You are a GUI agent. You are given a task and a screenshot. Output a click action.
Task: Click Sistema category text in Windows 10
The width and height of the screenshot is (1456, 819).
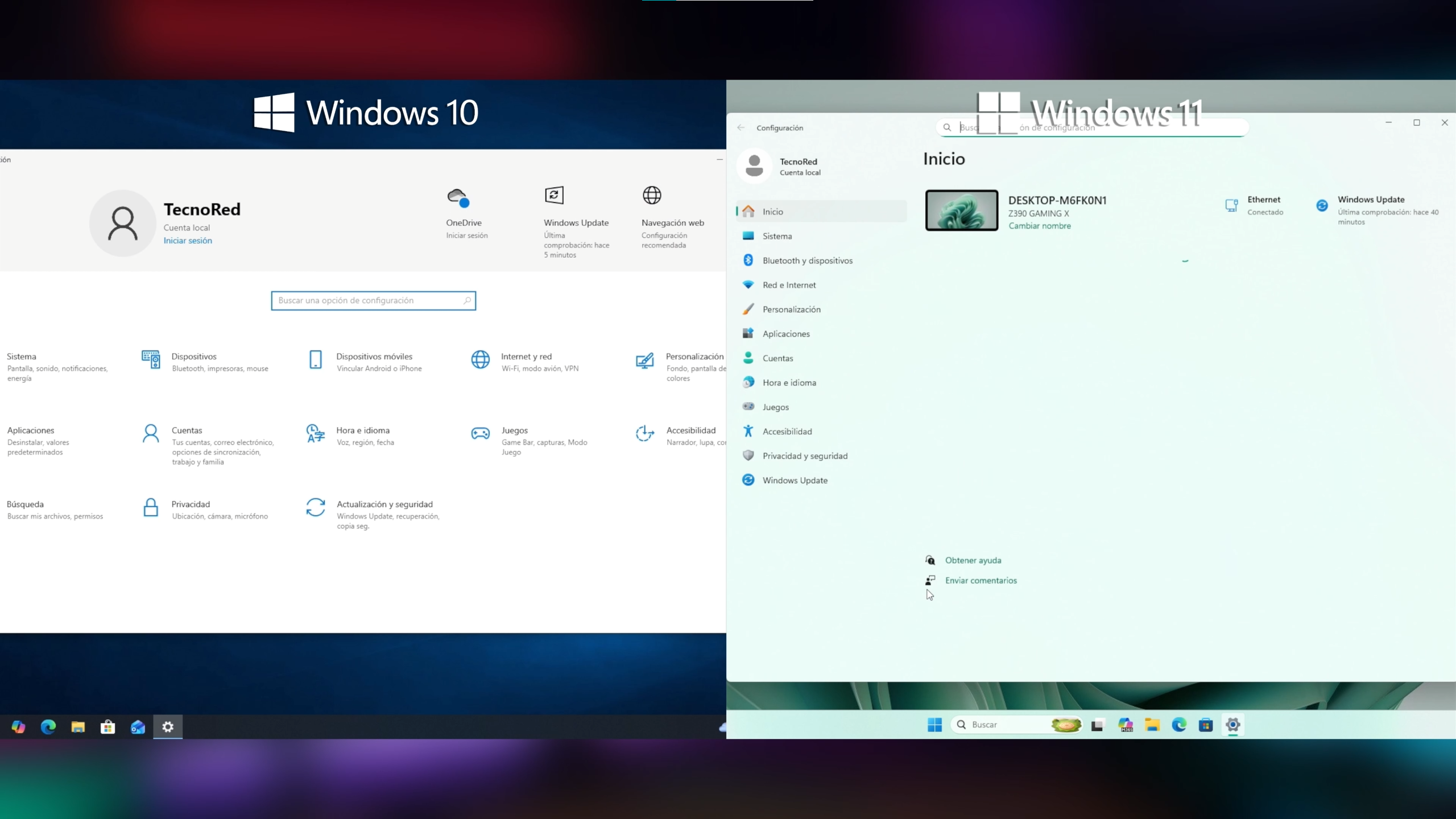point(22,357)
